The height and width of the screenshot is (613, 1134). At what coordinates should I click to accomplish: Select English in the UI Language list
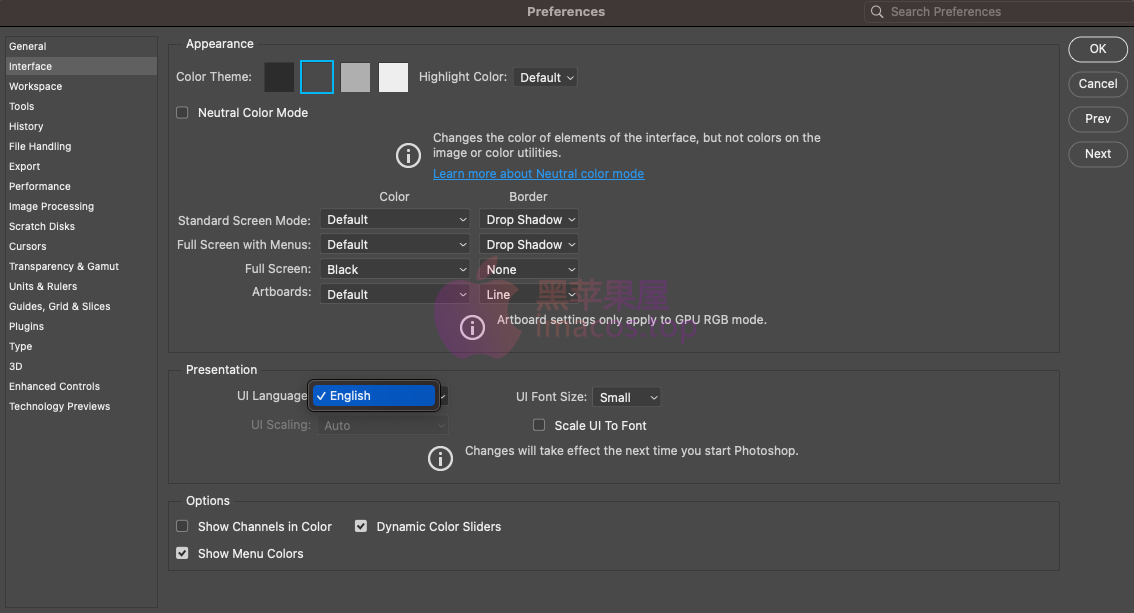374,395
